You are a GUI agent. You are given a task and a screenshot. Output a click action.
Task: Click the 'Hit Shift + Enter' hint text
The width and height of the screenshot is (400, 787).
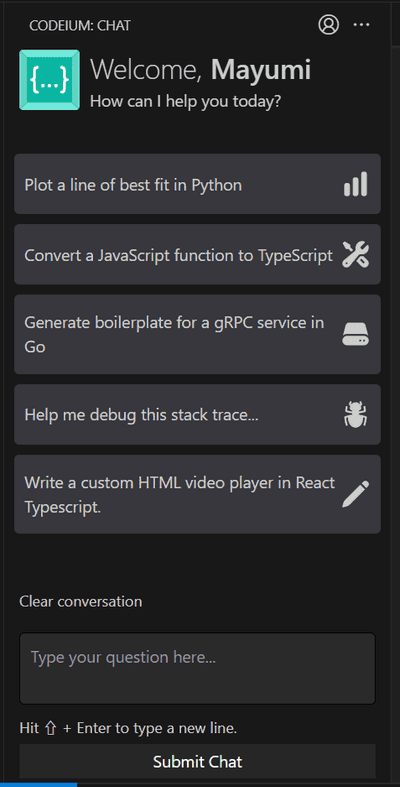(x=128, y=728)
